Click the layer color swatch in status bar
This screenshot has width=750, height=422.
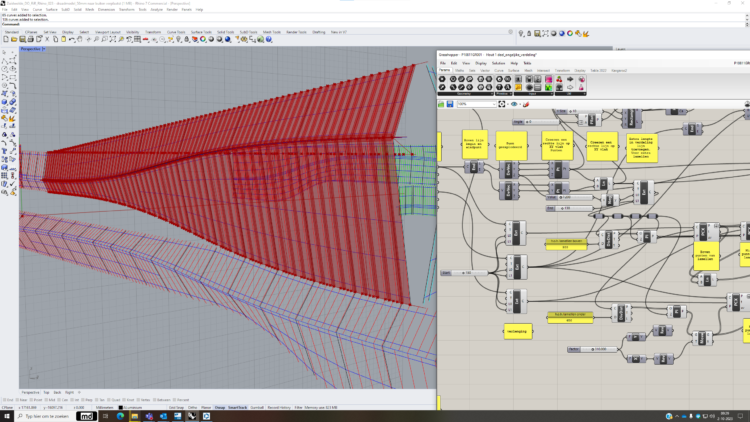(x=122, y=407)
